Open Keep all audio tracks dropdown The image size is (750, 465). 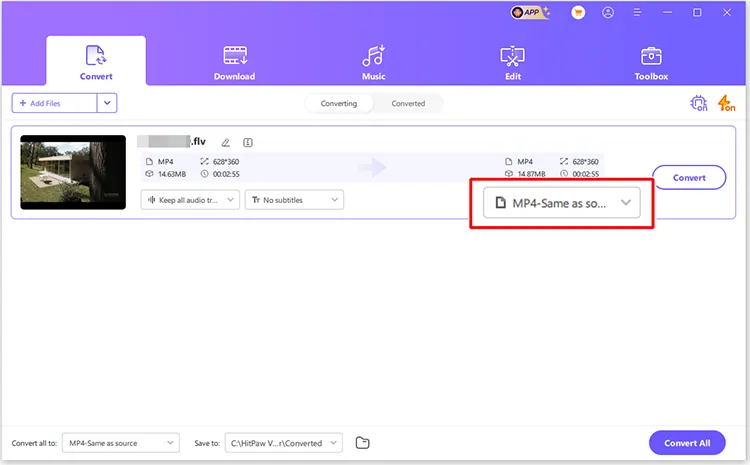[190, 200]
